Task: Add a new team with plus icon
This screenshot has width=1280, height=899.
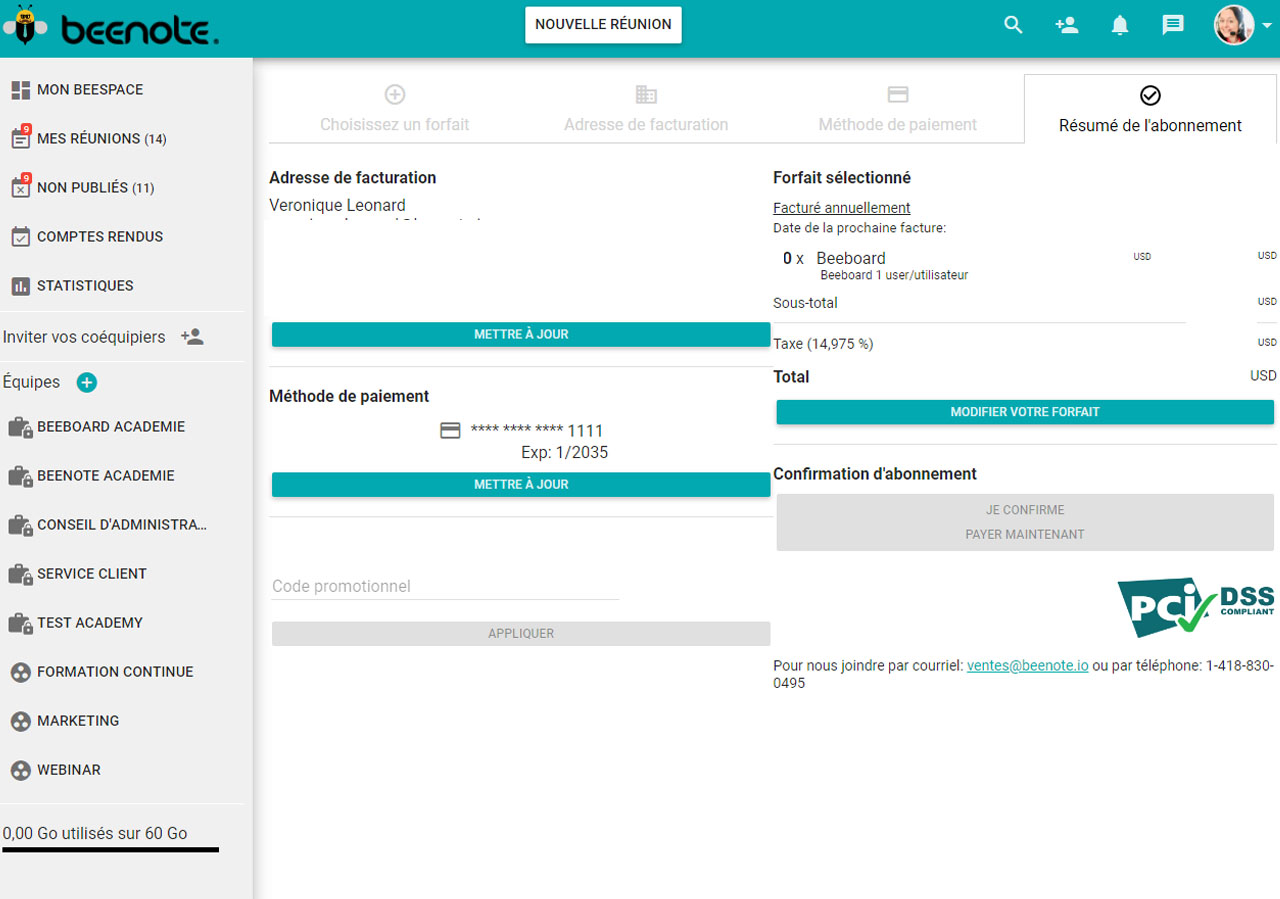Action: click(x=87, y=382)
